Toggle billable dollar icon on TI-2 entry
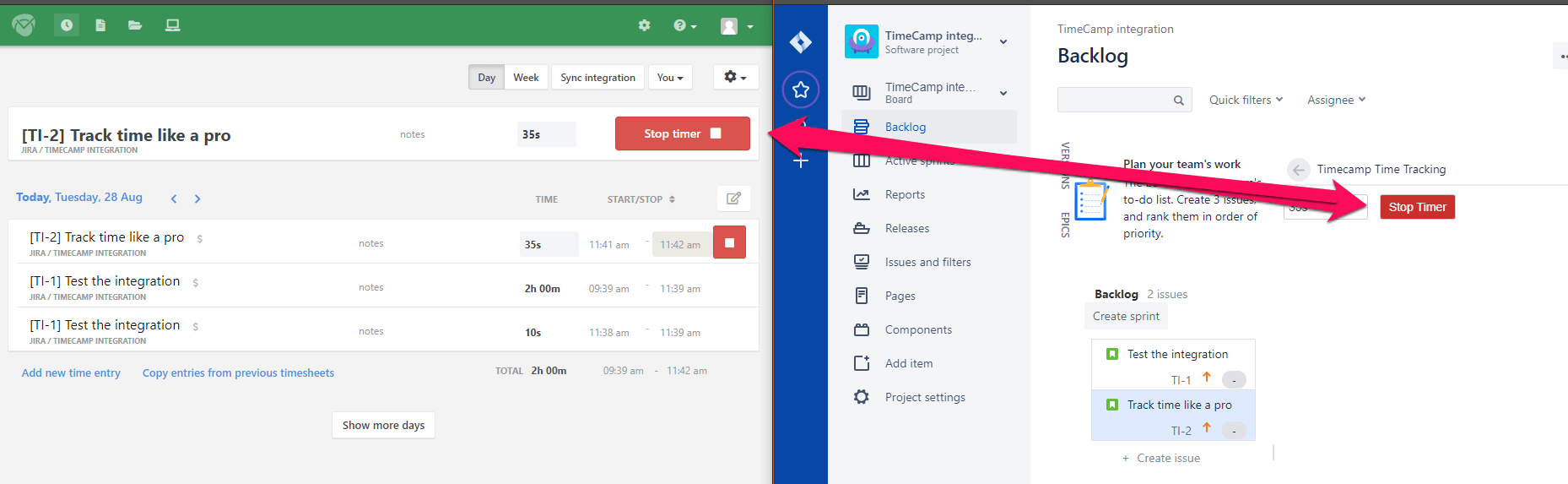This screenshot has width=1568, height=484. pos(200,238)
